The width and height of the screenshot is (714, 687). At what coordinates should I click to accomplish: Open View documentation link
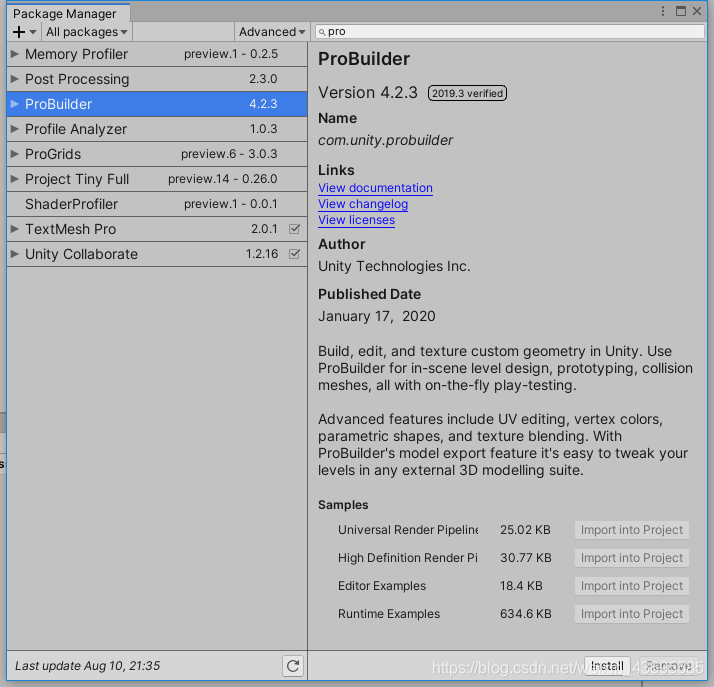(375, 188)
